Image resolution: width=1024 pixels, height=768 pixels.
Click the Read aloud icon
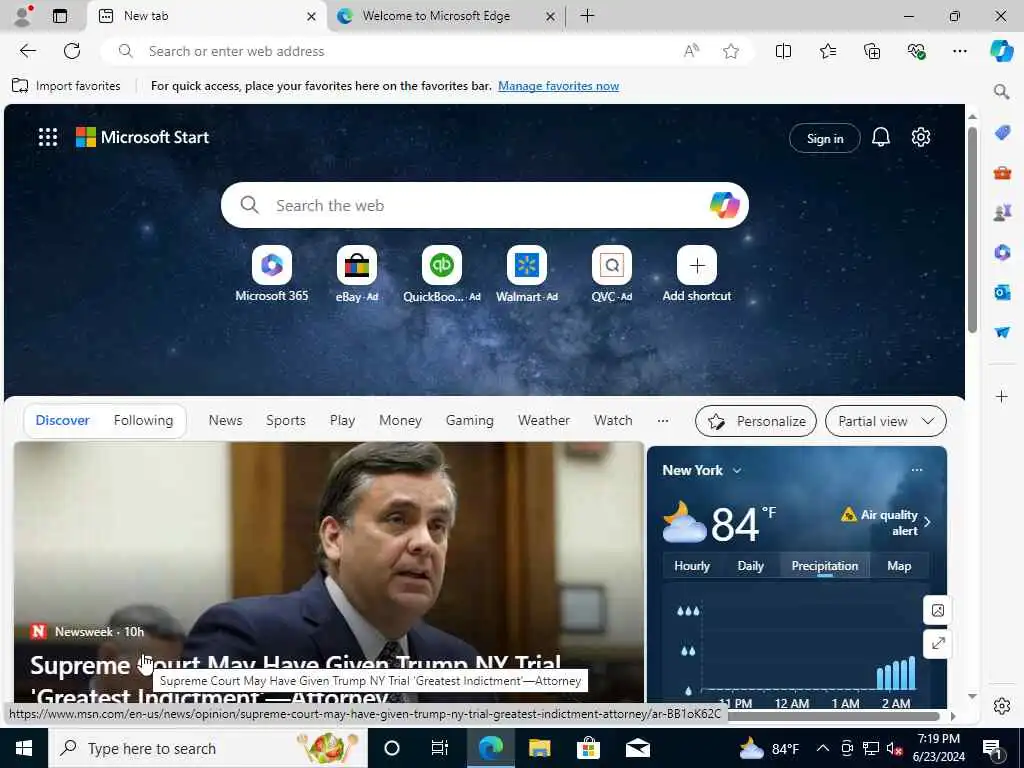pos(691,51)
